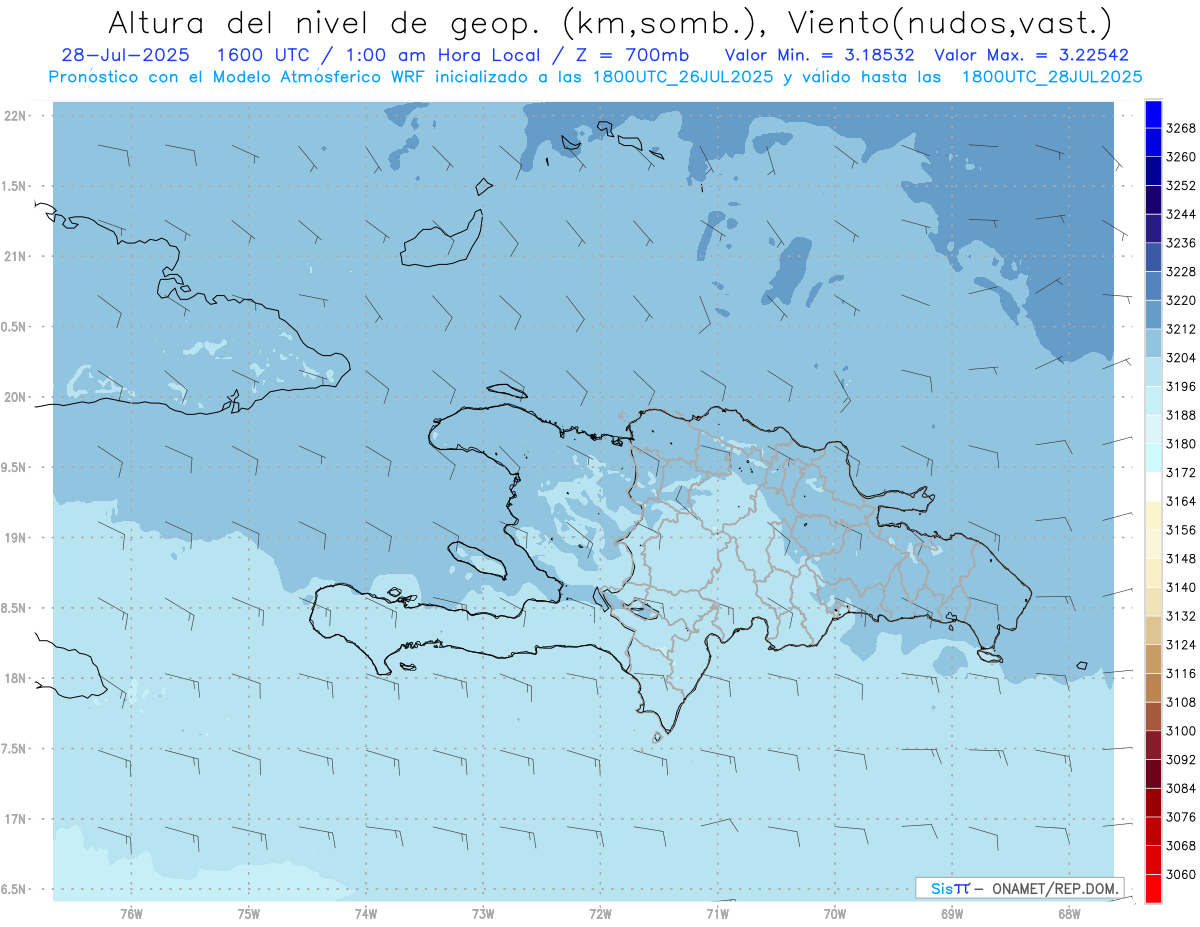Image resolution: width=1200 pixels, height=927 pixels.
Task: Click the legend value 3124
Action: [x=1180, y=645]
